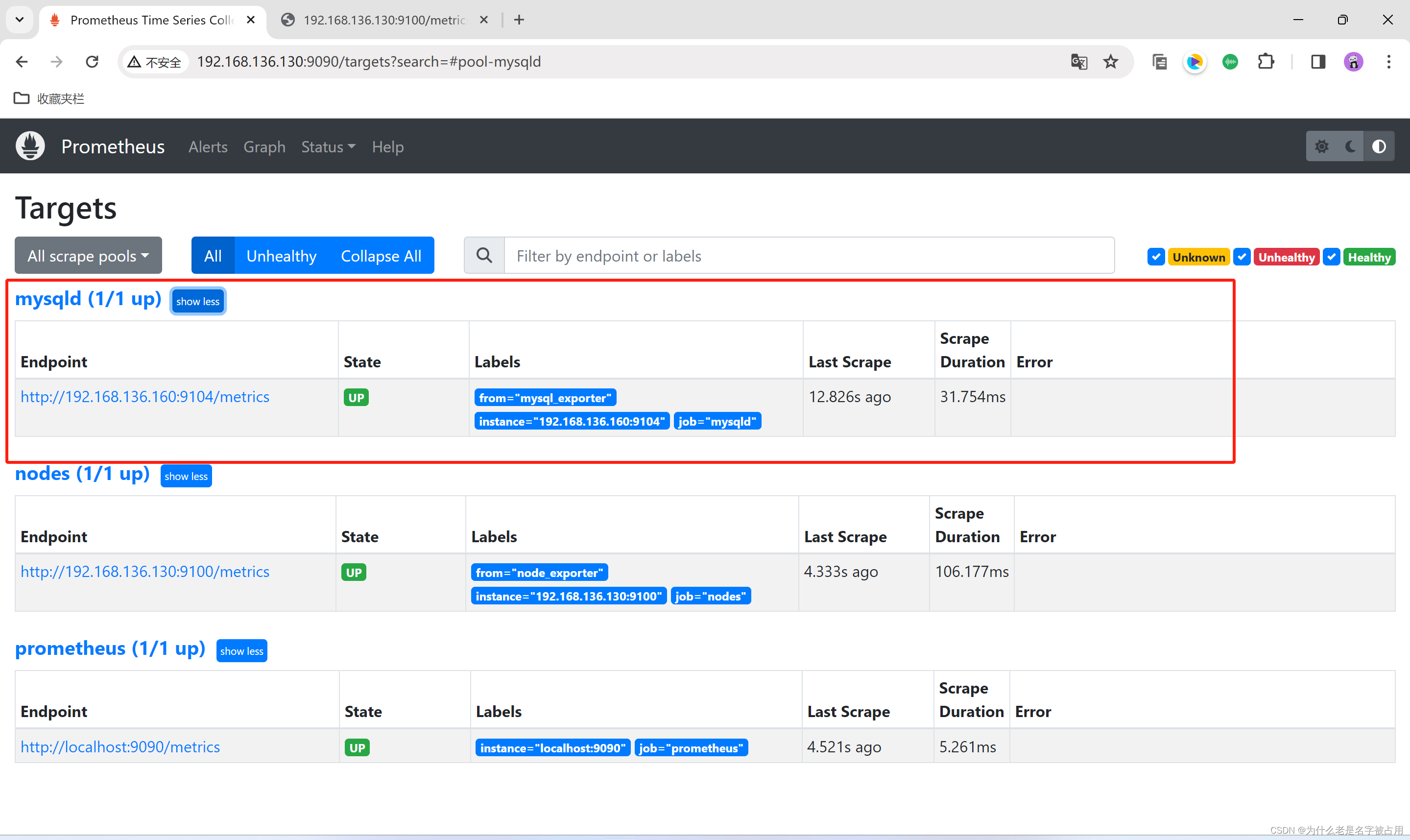Open the mysqld (1/1 up) pool link
Viewport: 1410px width, 840px height.
tap(88, 298)
